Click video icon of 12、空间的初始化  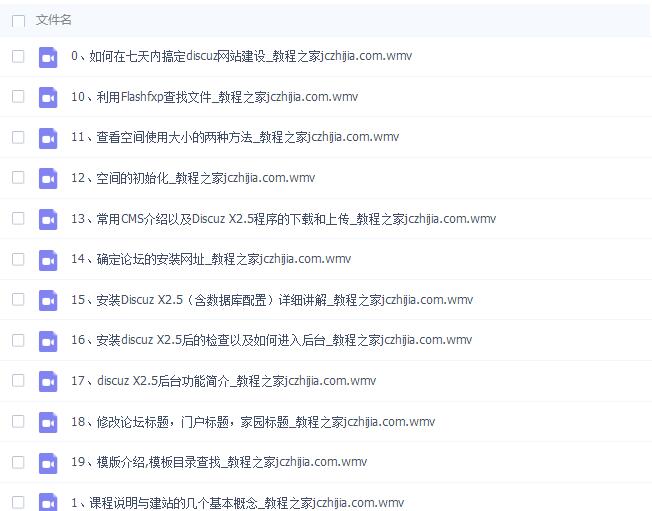click(48, 178)
